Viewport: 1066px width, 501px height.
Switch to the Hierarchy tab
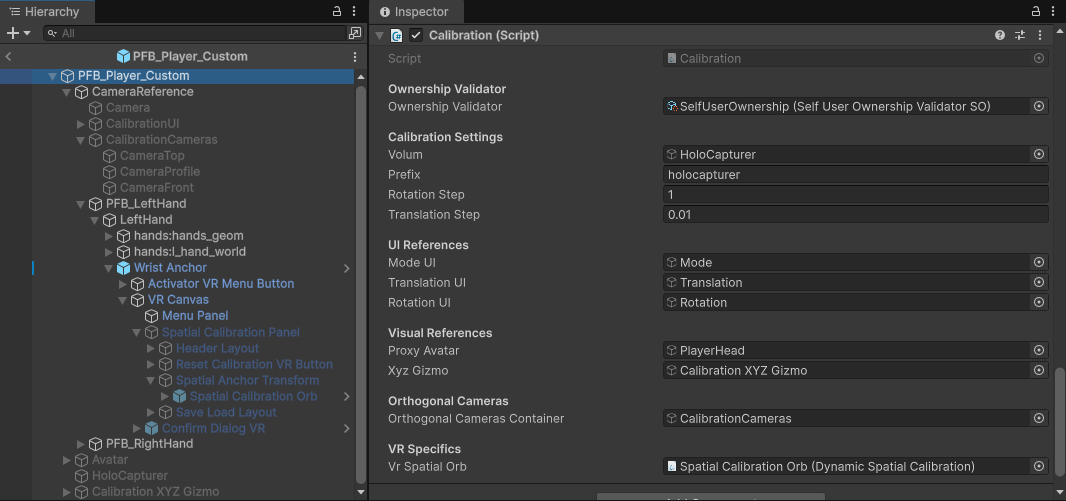tap(45, 12)
